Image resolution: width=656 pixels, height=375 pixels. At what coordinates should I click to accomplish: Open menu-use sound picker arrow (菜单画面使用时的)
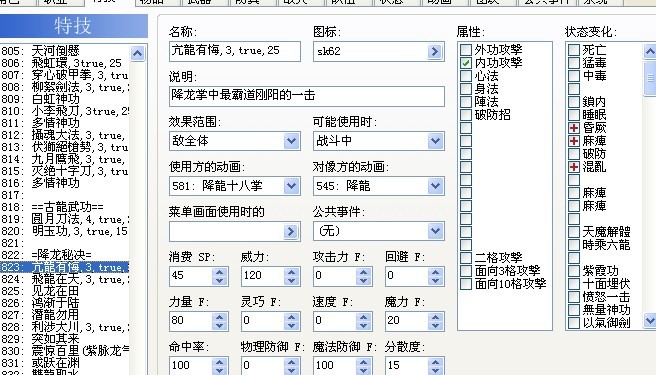click(x=290, y=231)
